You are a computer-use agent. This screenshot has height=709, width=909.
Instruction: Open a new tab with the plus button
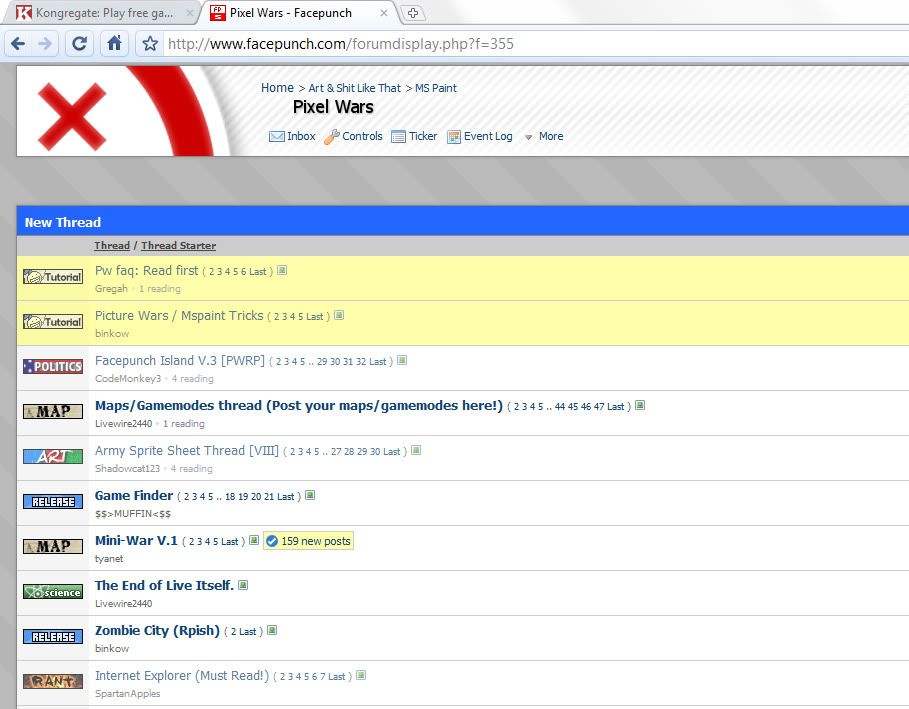413,13
